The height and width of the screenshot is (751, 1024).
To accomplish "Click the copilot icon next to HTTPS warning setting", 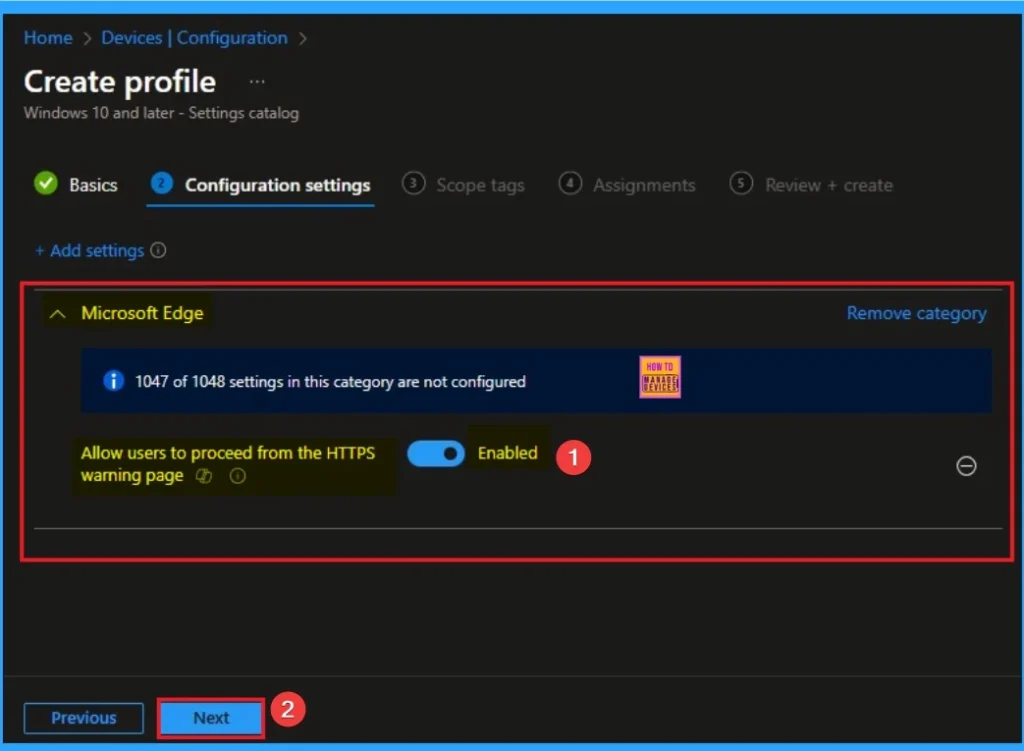I will pos(204,476).
